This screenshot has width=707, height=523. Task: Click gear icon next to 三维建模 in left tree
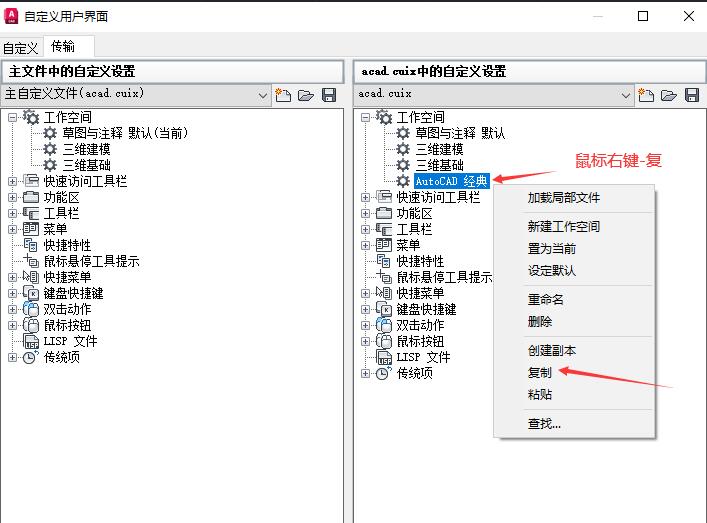[50, 149]
